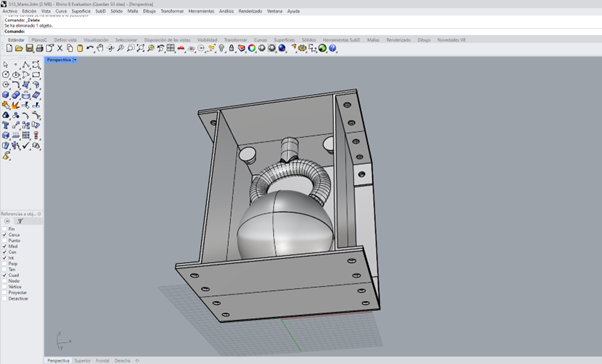This screenshot has width=602, height=364.
Task: Switch to the Visualización toolbar tab
Action: click(x=96, y=40)
